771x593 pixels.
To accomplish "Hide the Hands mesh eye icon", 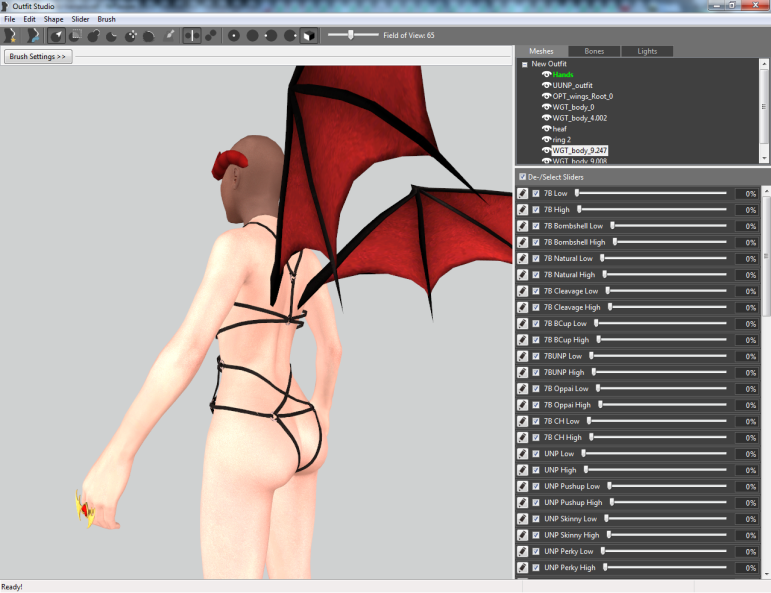I will click(x=546, y=74).
